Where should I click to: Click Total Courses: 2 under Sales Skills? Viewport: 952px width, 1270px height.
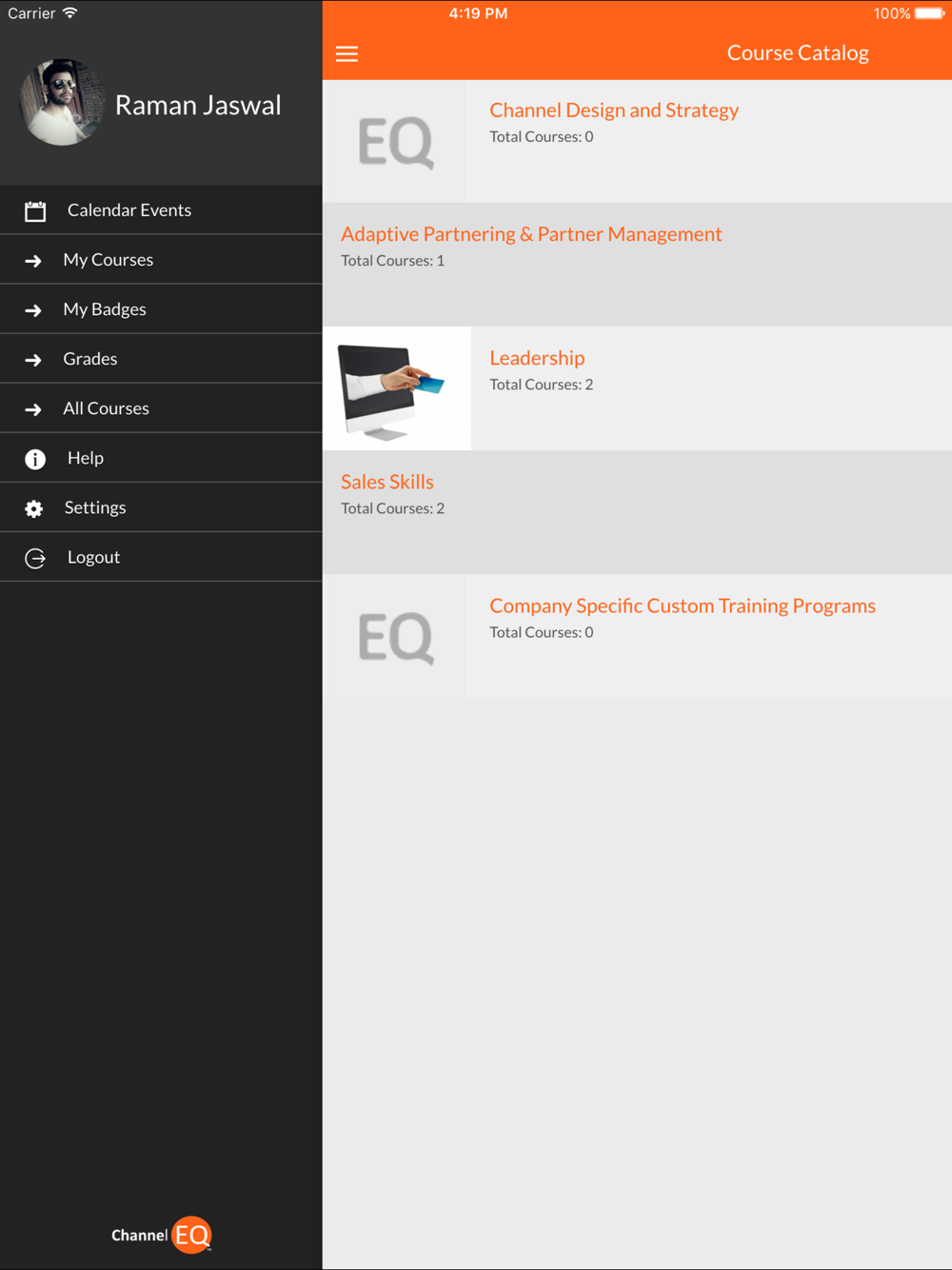(x=393, y=508)
